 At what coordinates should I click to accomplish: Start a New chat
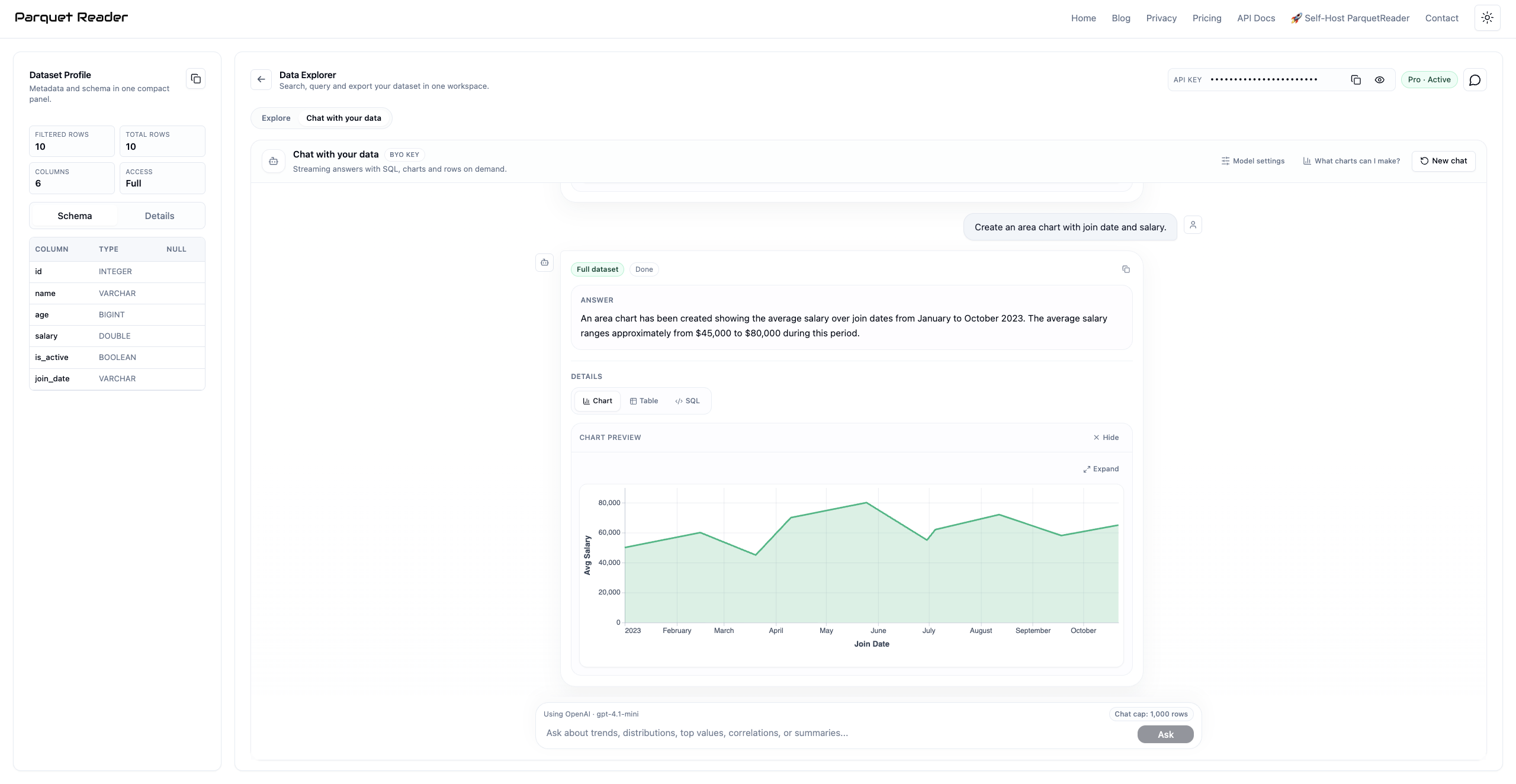click(1443, 160)
